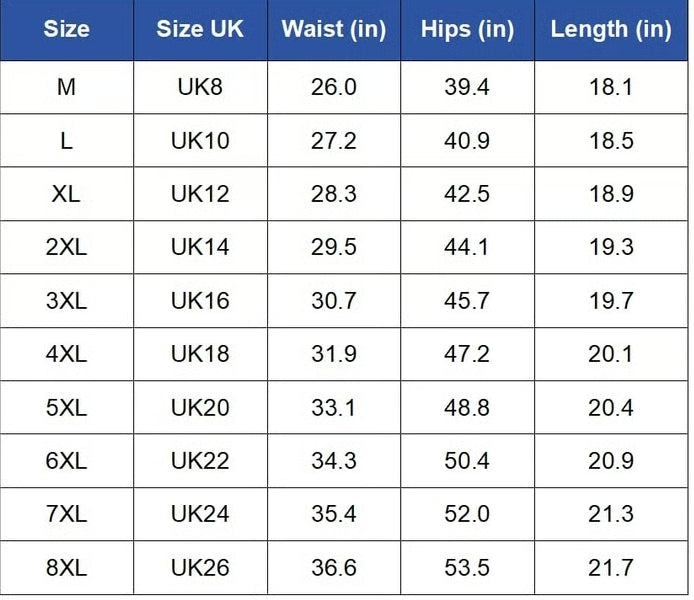Image resolution: width=694 pixels, height=600 pixels.
Task: Select the Hips (in) header cell
Action: 467,29
